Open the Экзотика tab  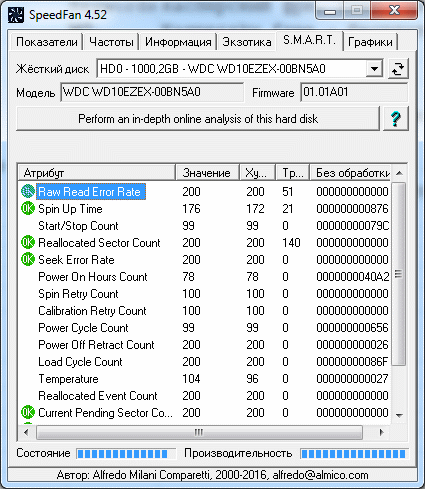247,42
